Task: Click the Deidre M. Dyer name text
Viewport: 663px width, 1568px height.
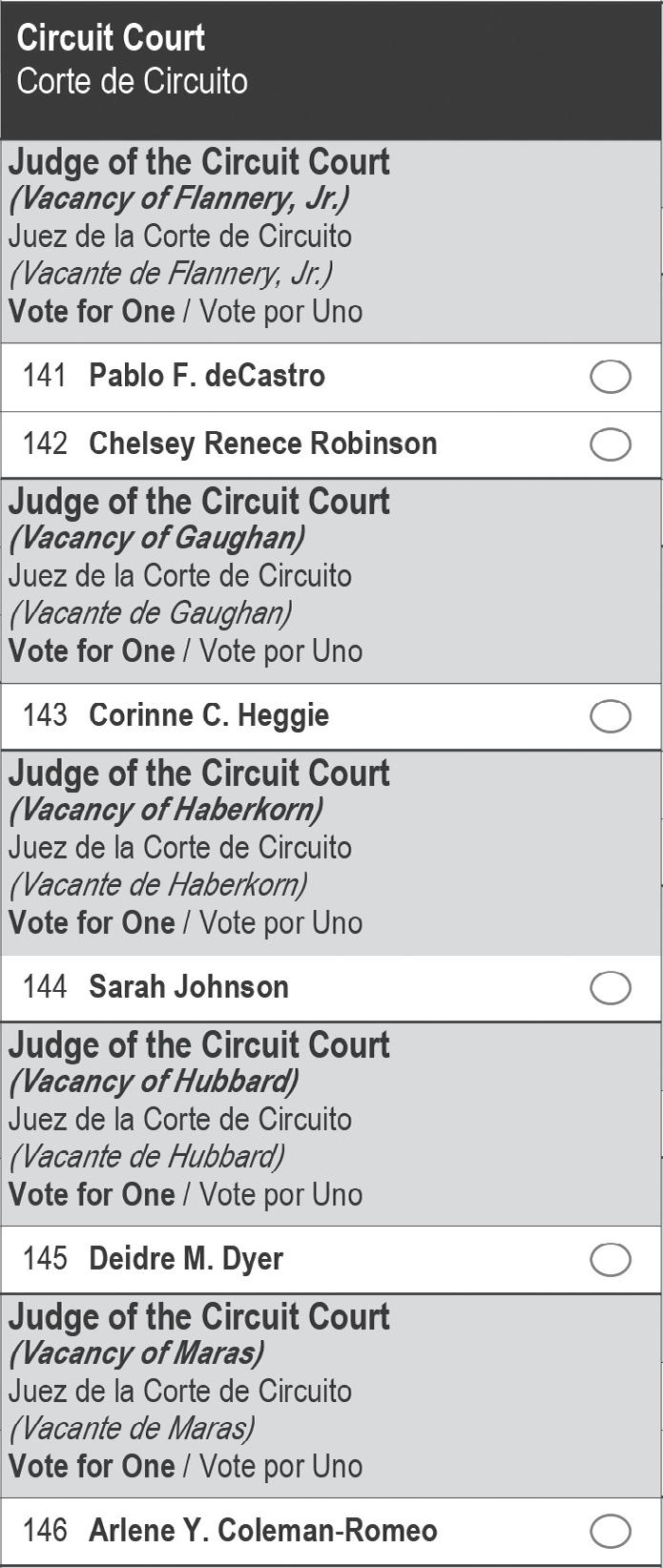Action: (186, 1259)
